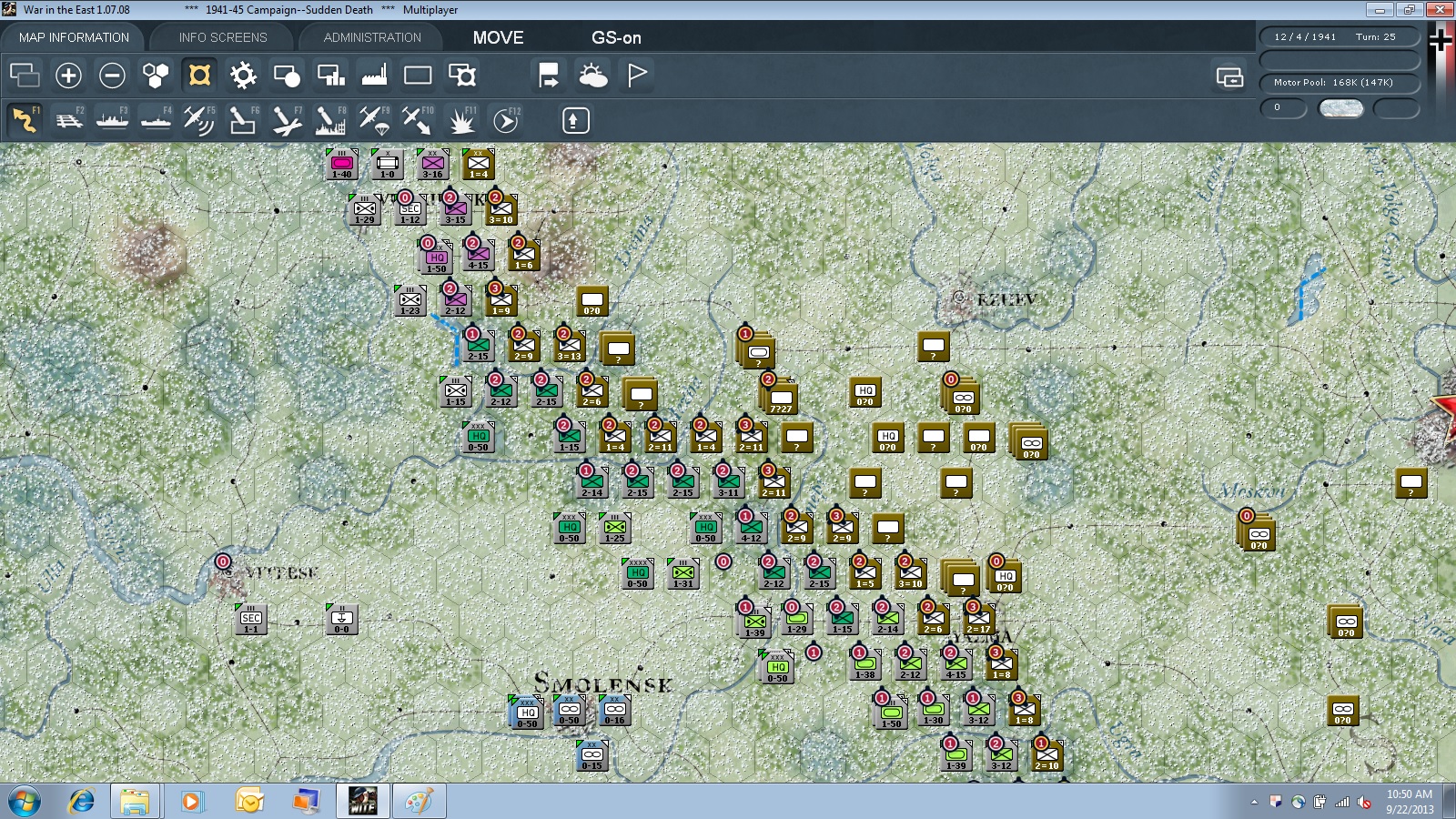The width and height of the screenshot is (1456, 819).
Task: Choose the F9 air transport mode
Action: pyautogui.click(x=374, y=120)
